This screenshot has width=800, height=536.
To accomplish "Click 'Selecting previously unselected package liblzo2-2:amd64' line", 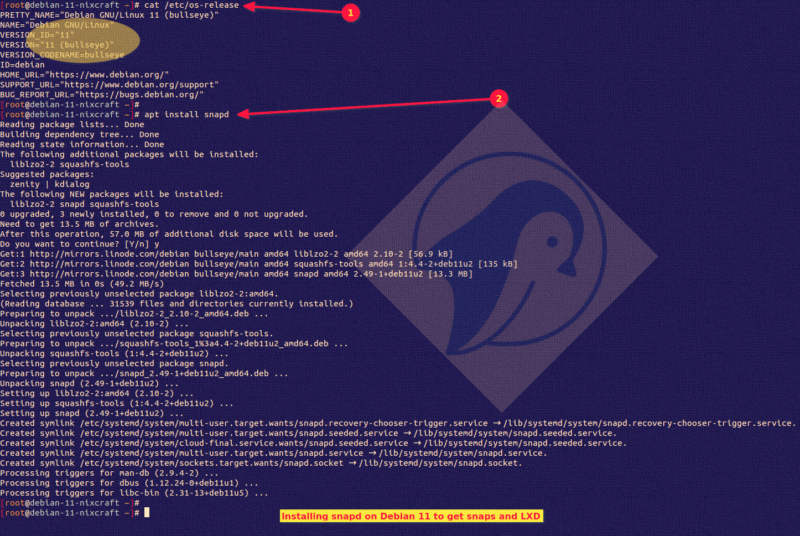I will [x=139, y=294].
